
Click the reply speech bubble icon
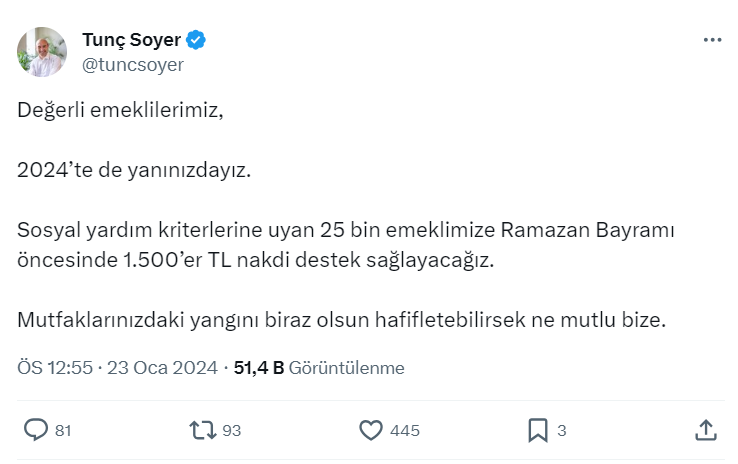(36, 430)
